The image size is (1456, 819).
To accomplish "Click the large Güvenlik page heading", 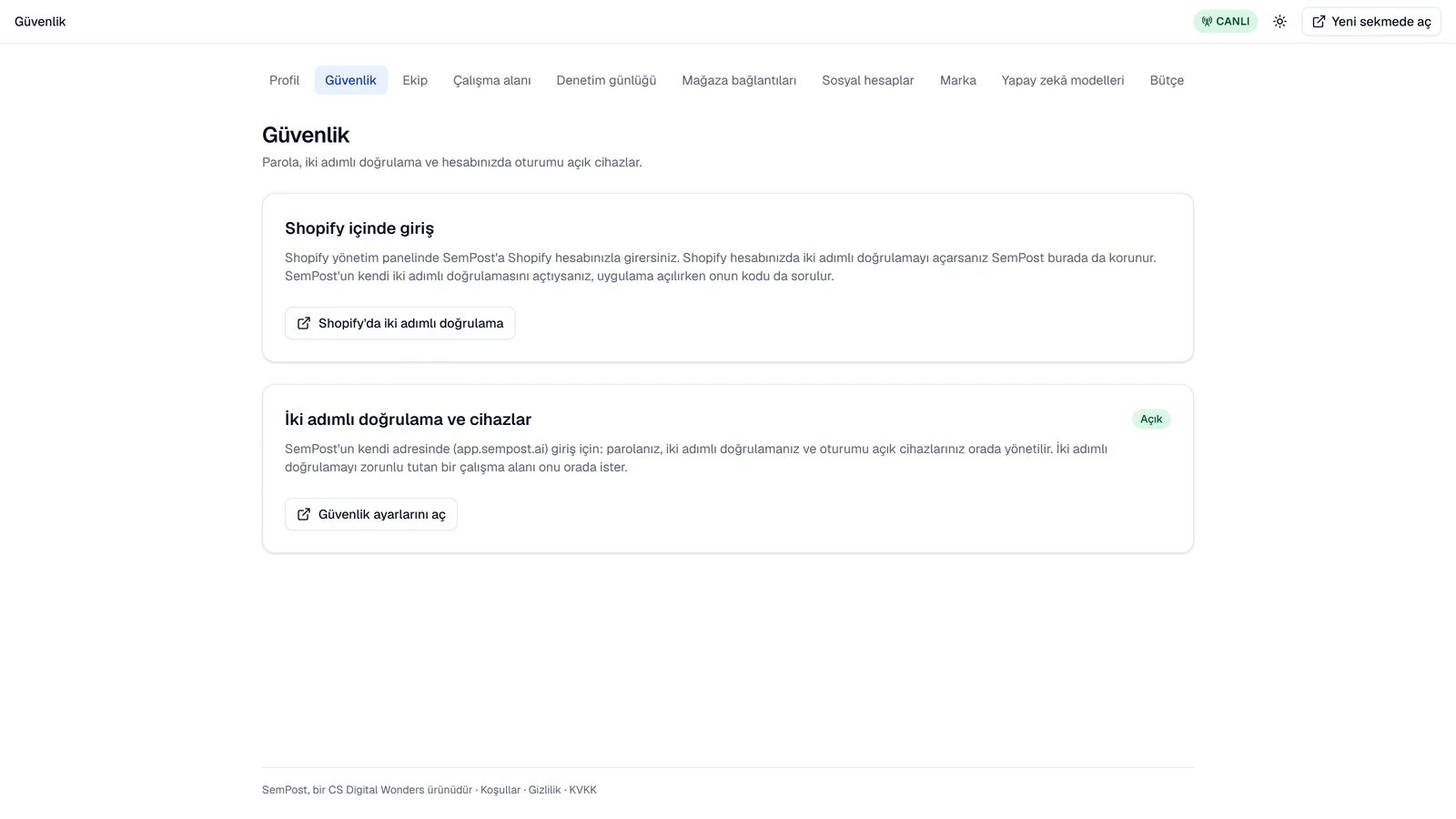I will (306, 135).
